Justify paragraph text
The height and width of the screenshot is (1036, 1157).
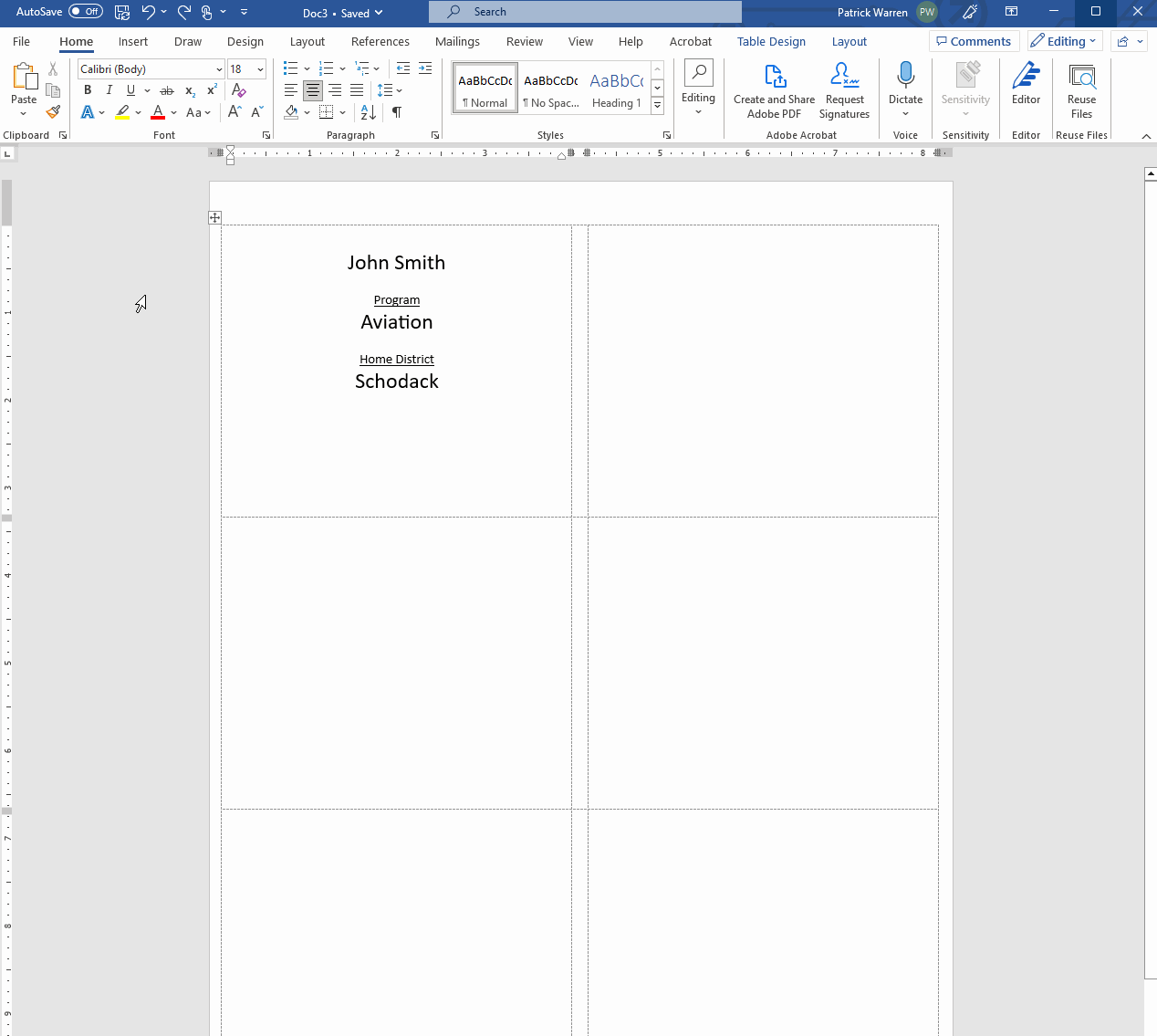357,90
